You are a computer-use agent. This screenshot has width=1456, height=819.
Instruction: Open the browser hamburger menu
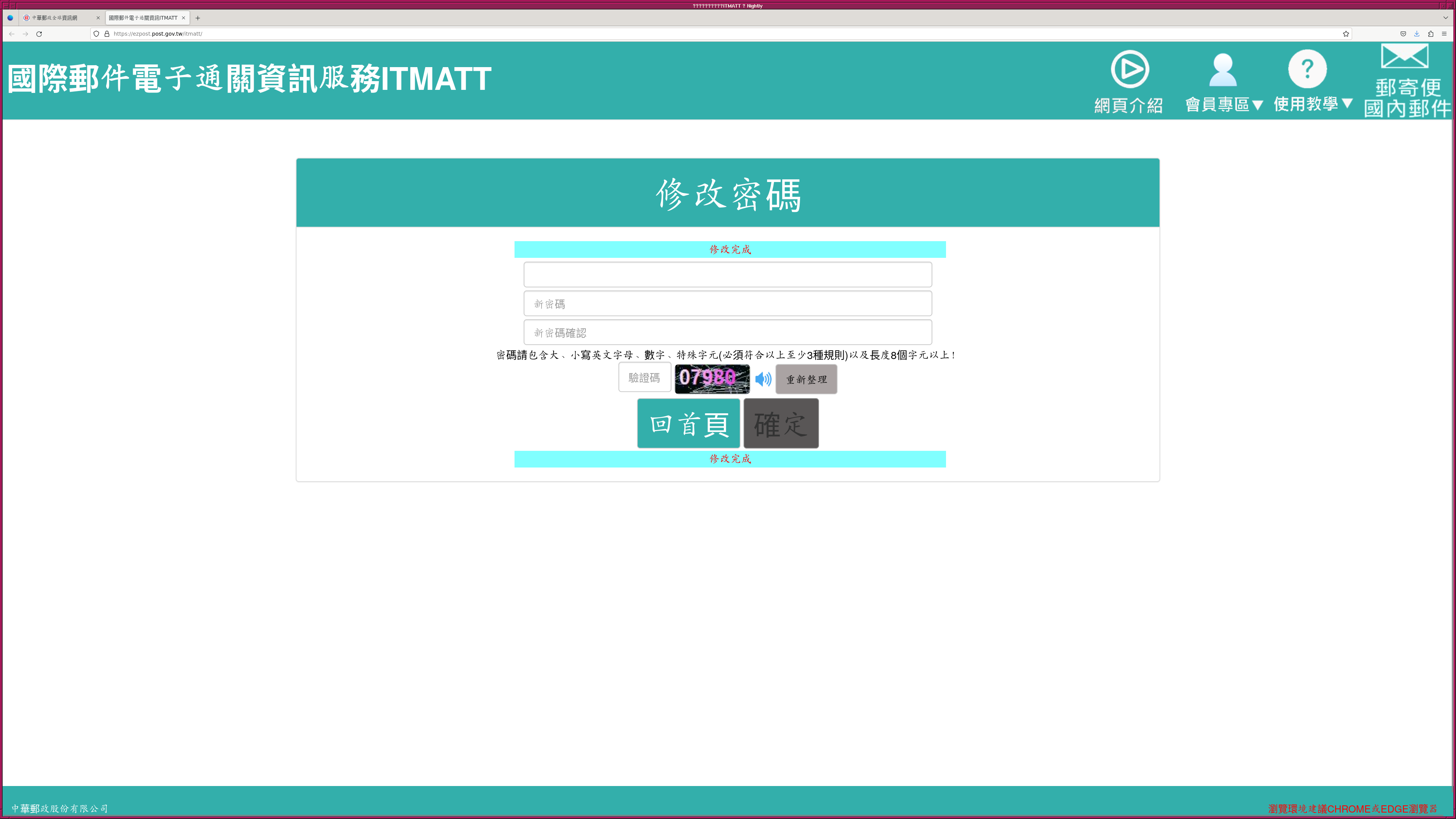pos(1444,34)
